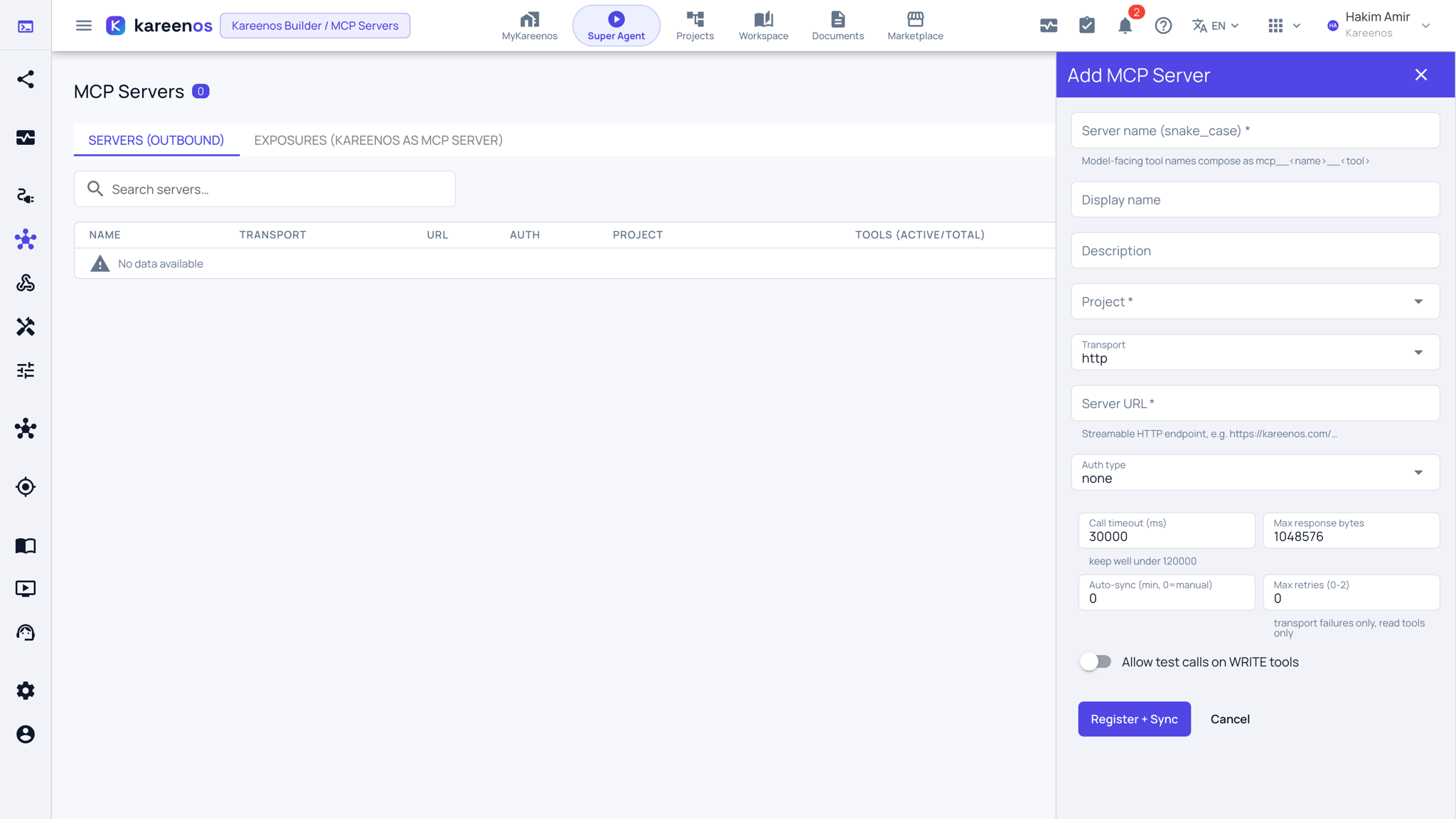The width and height of the screenshot is (1456, 819).
Task: Open Documents in top navigation
Action: [x=838, y=26]
